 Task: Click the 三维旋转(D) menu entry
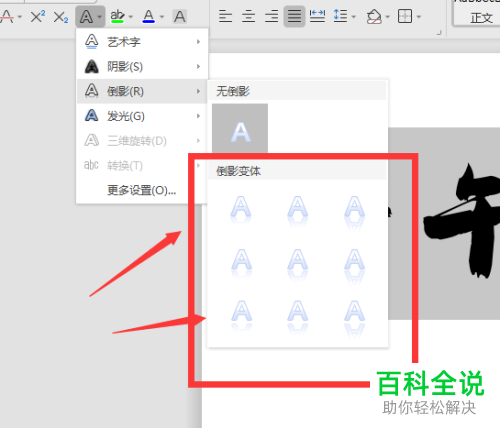(142, 141)
